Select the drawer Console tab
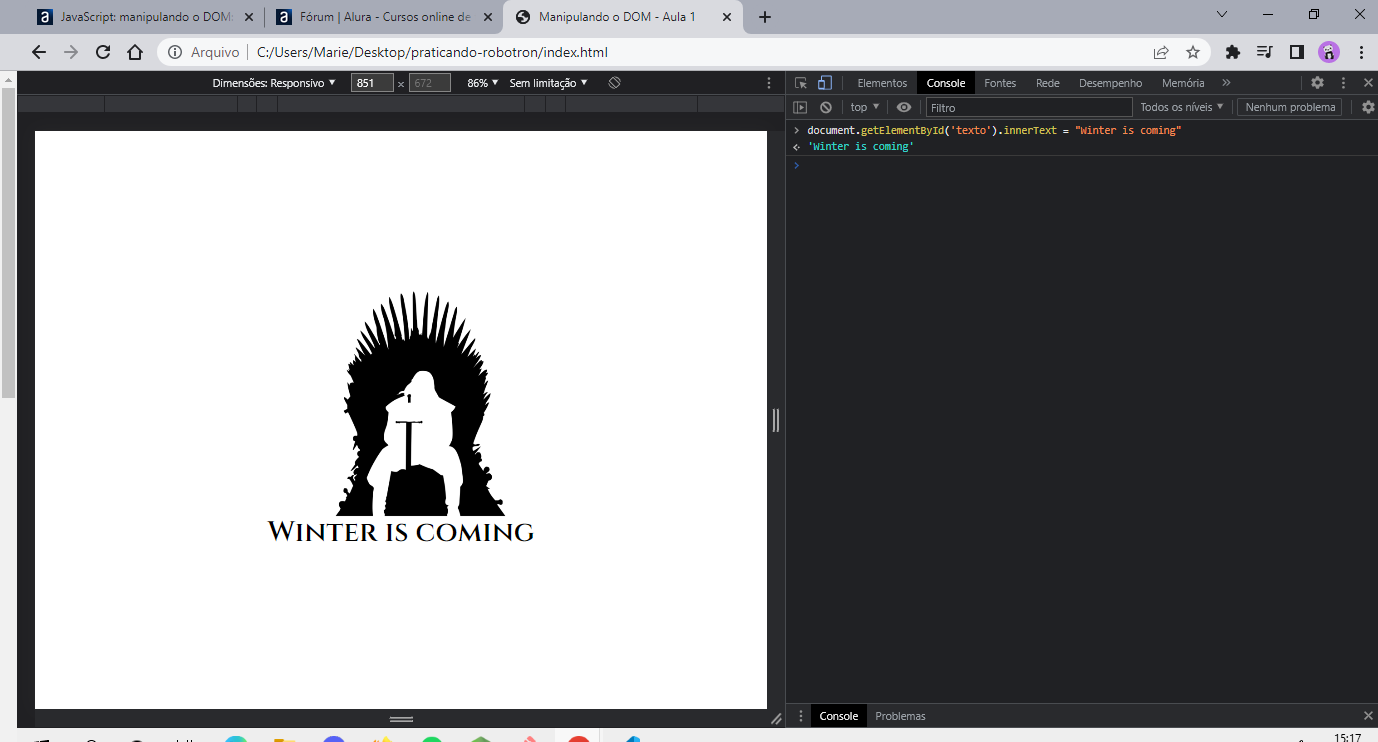This screenshot has width=1378, height=742. click(839, 716)
